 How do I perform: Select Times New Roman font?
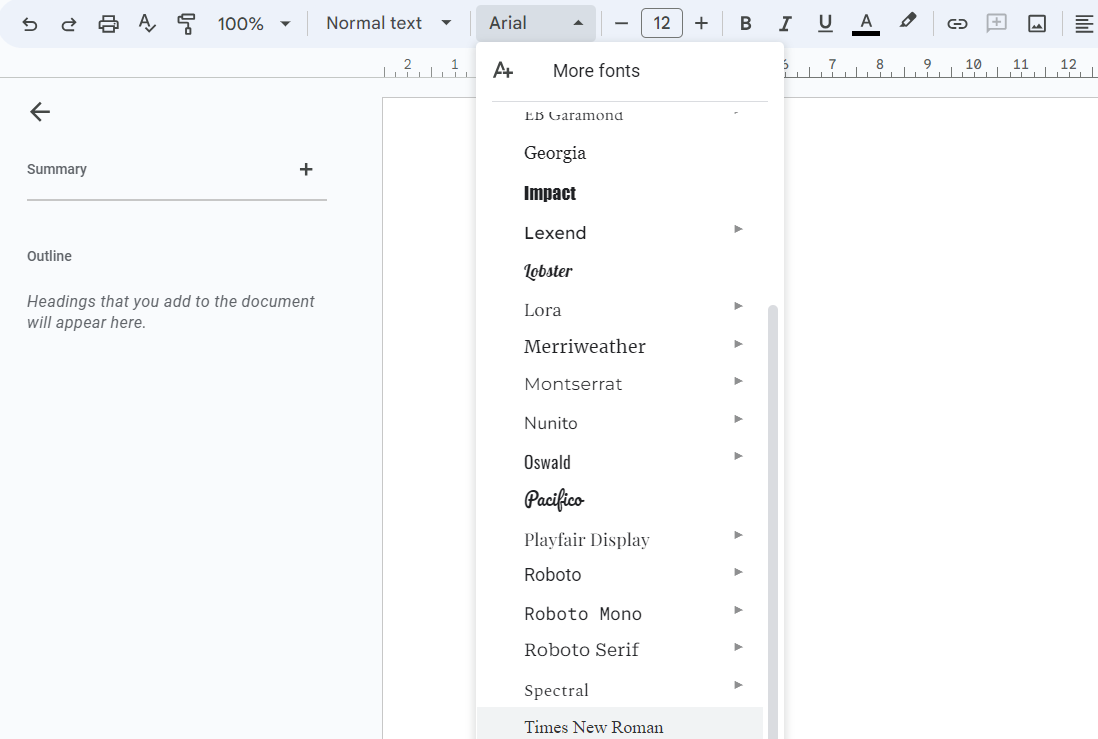[593, 727]
